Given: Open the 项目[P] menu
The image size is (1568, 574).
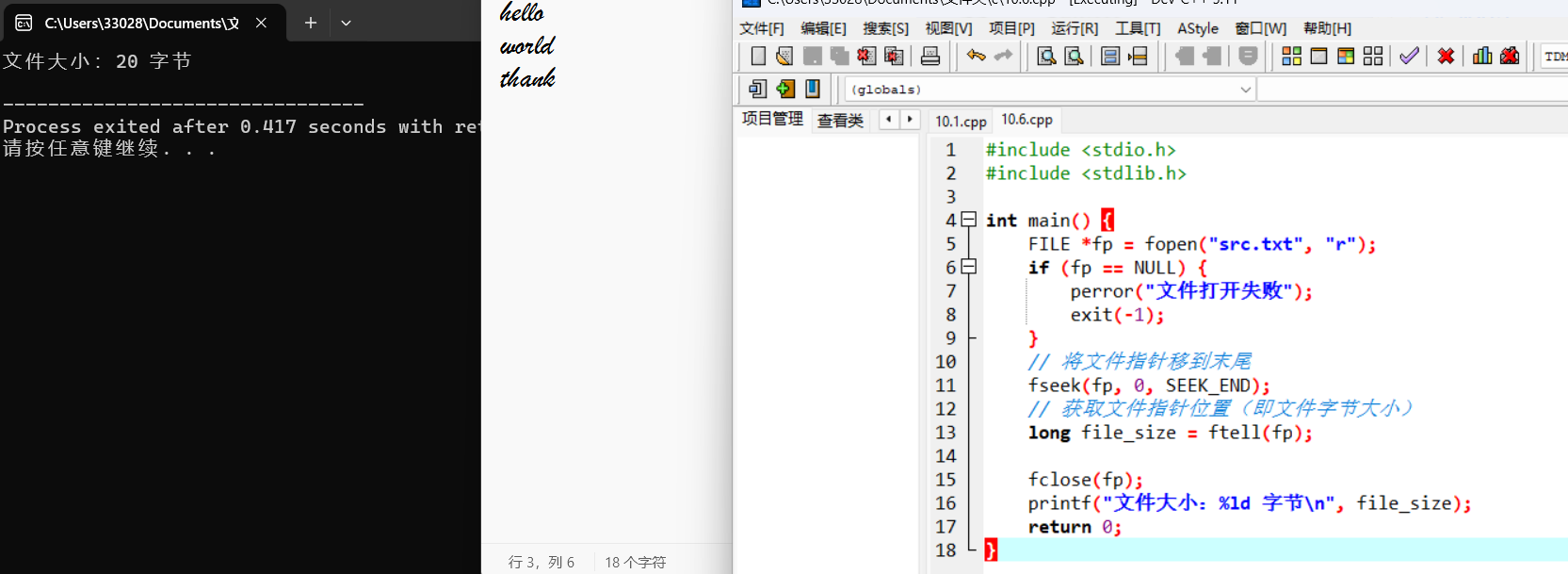Looking at the screenshot, I should pos(1011,28).
